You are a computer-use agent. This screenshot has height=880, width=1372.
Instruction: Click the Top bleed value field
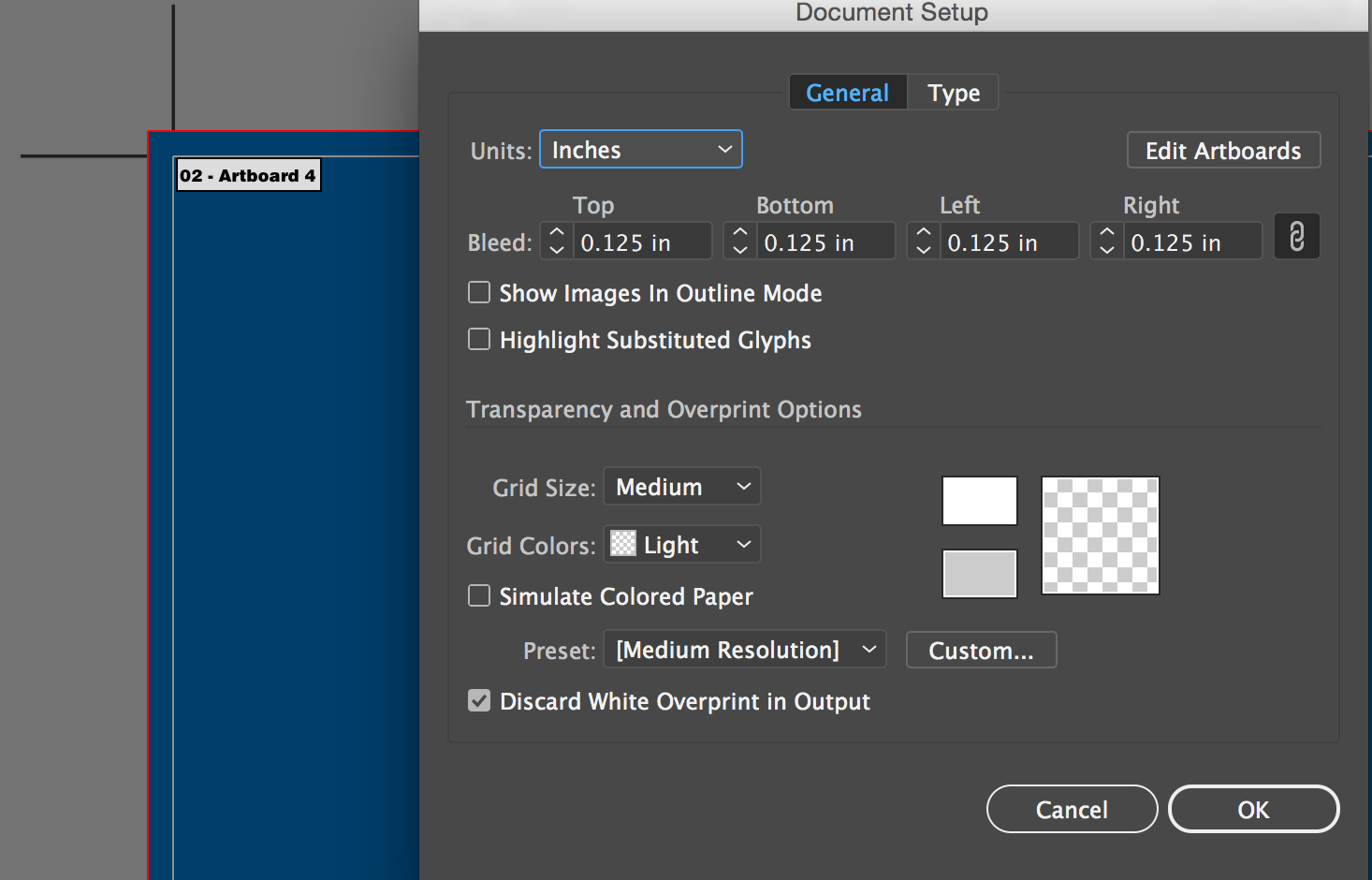point(641,242)
